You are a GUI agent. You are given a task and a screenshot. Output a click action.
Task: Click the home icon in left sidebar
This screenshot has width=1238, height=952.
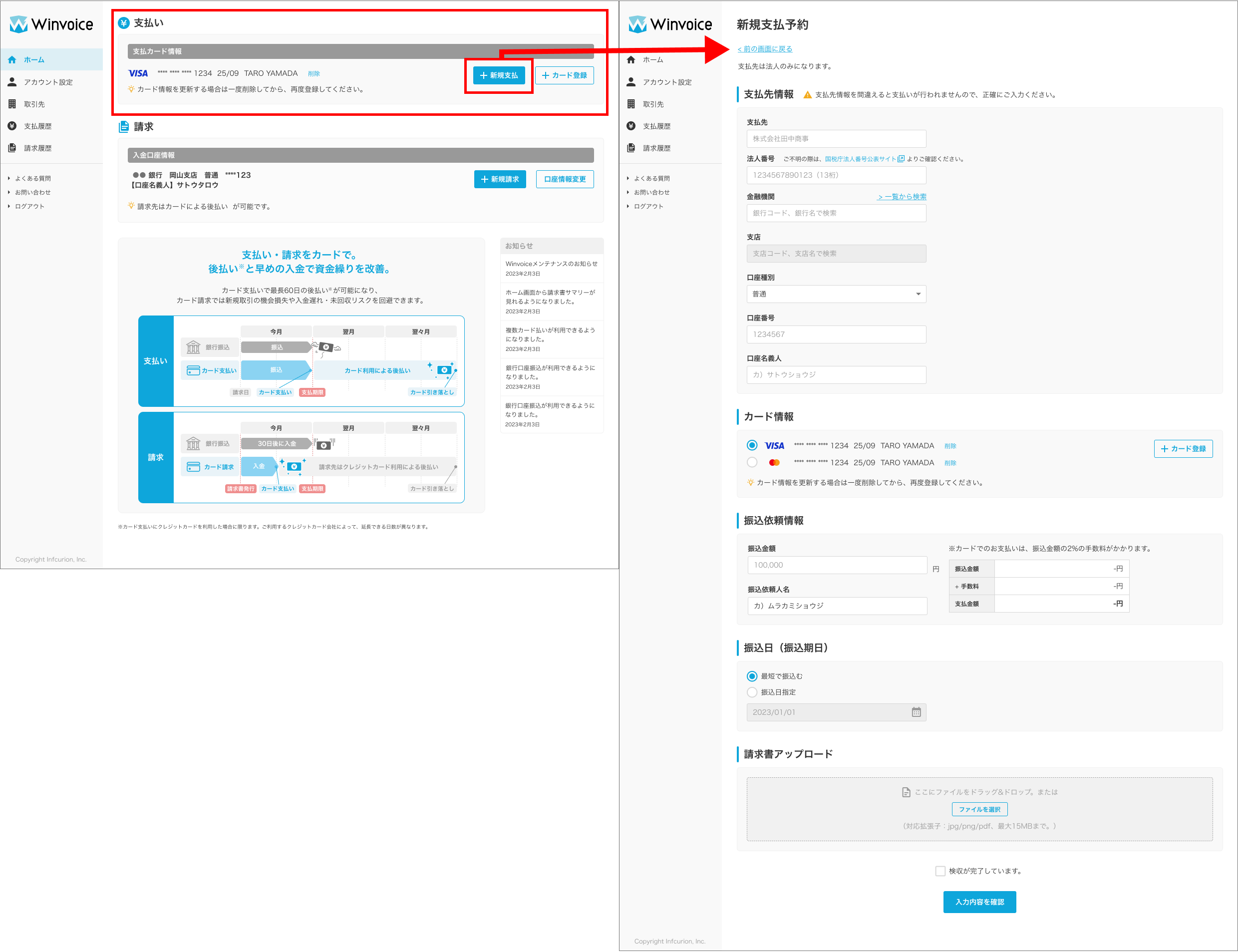pos(12,59)
